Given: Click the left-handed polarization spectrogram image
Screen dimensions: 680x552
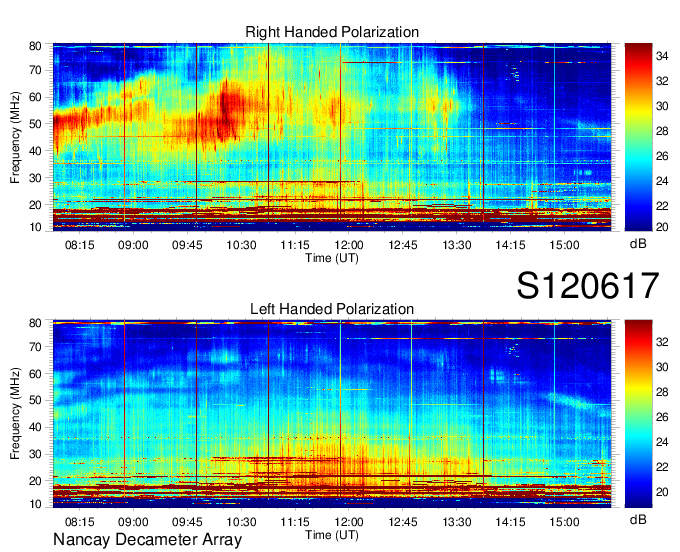Looking at the screenshot, I should tap(332, 414).
